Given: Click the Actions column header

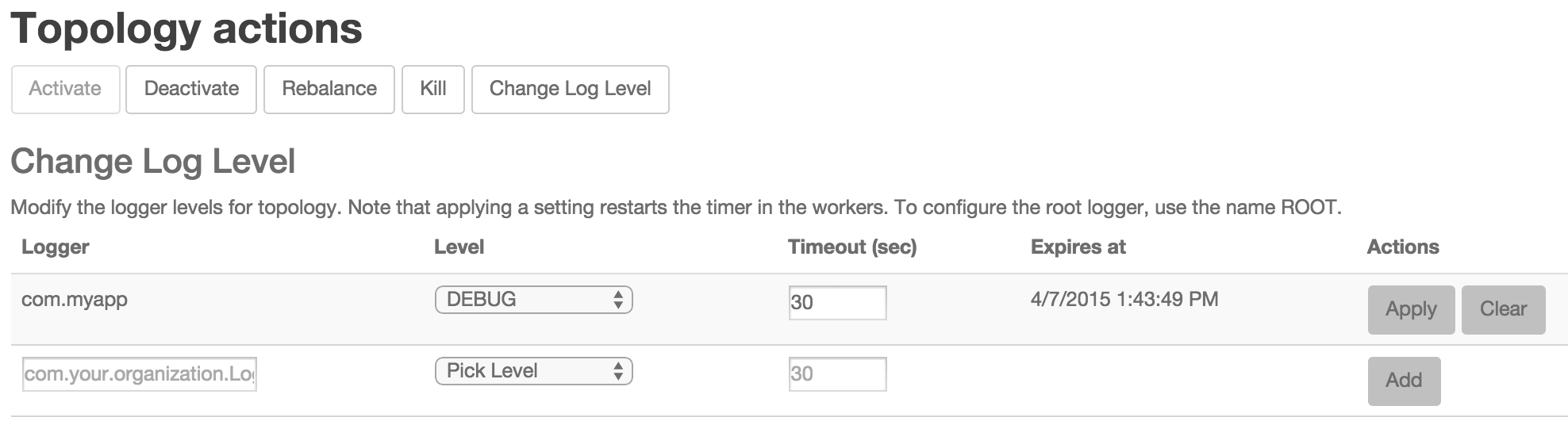Looking at the screenshot, I should tap(1402, 247).
